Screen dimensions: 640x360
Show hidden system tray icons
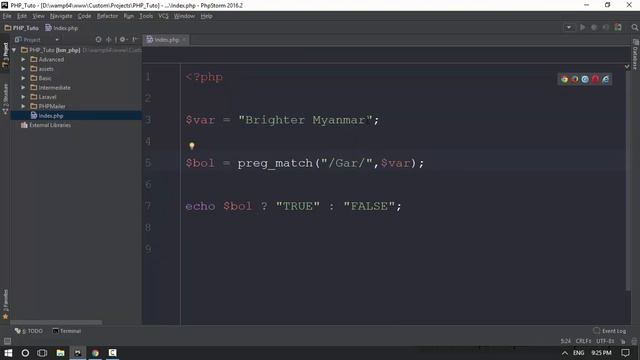(564, 353)
